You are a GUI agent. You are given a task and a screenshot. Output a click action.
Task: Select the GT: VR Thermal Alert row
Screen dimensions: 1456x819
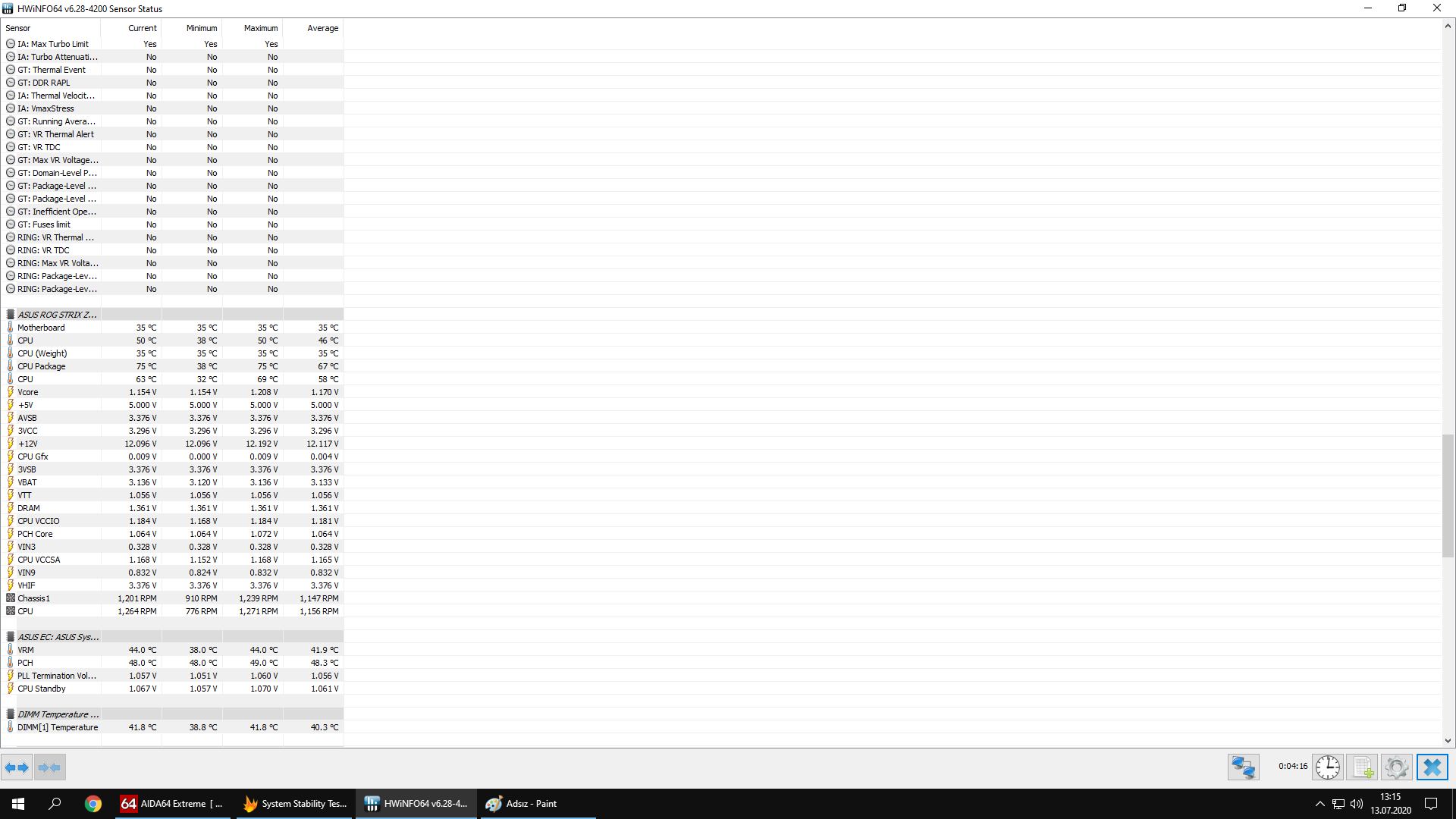pos(173,134)
